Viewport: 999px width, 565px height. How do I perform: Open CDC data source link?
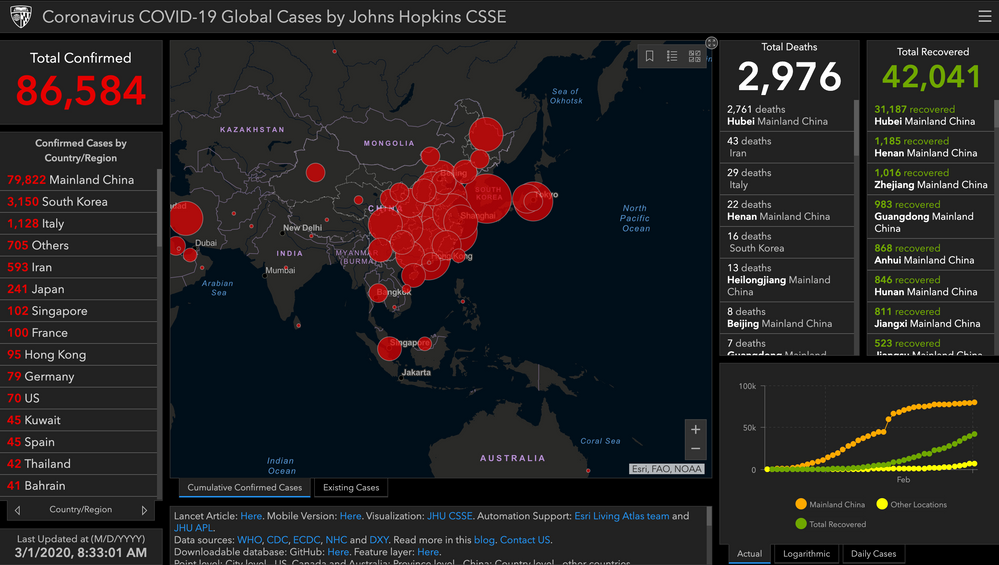[277, 540]
